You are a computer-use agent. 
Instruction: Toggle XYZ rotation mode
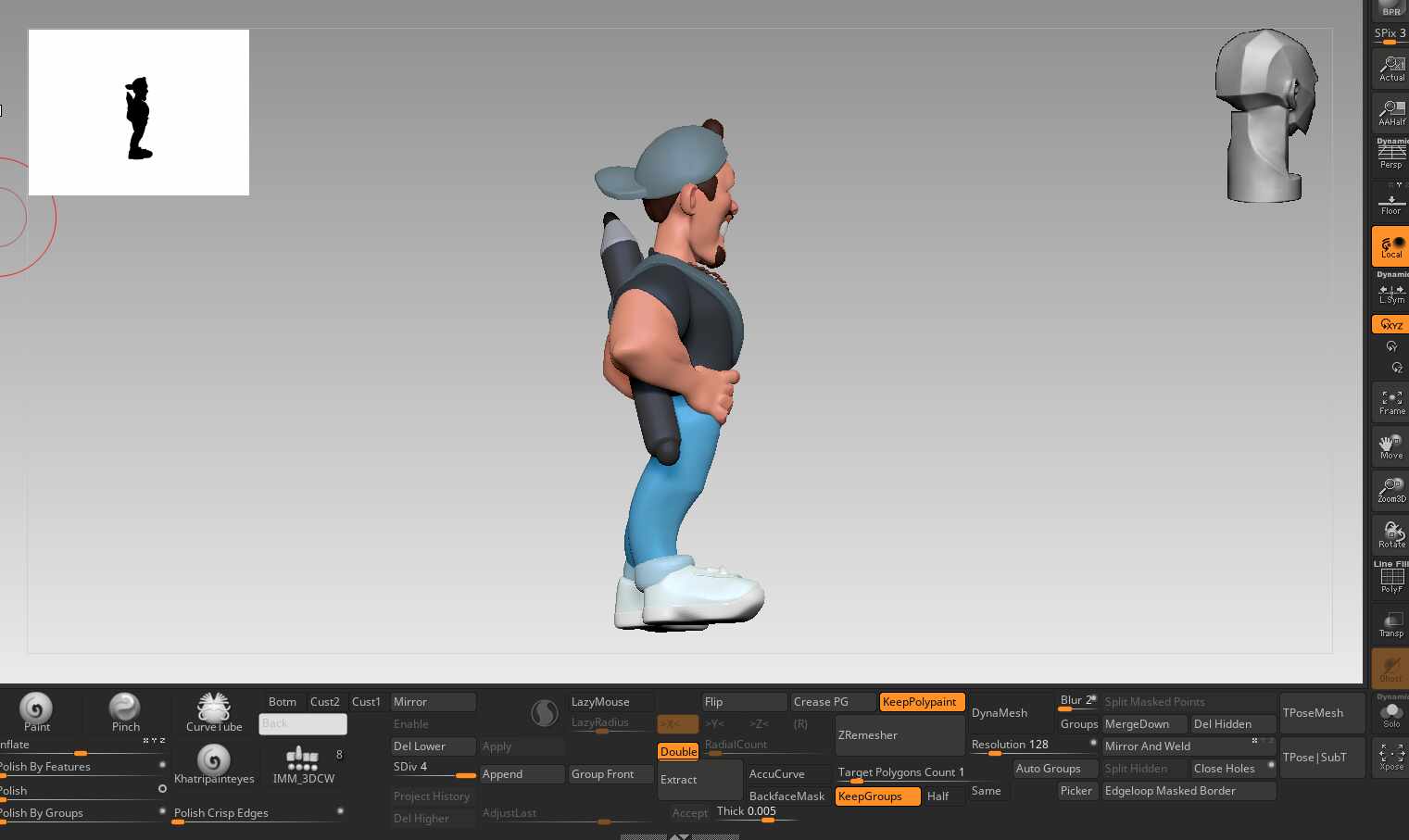point(1390,324)
